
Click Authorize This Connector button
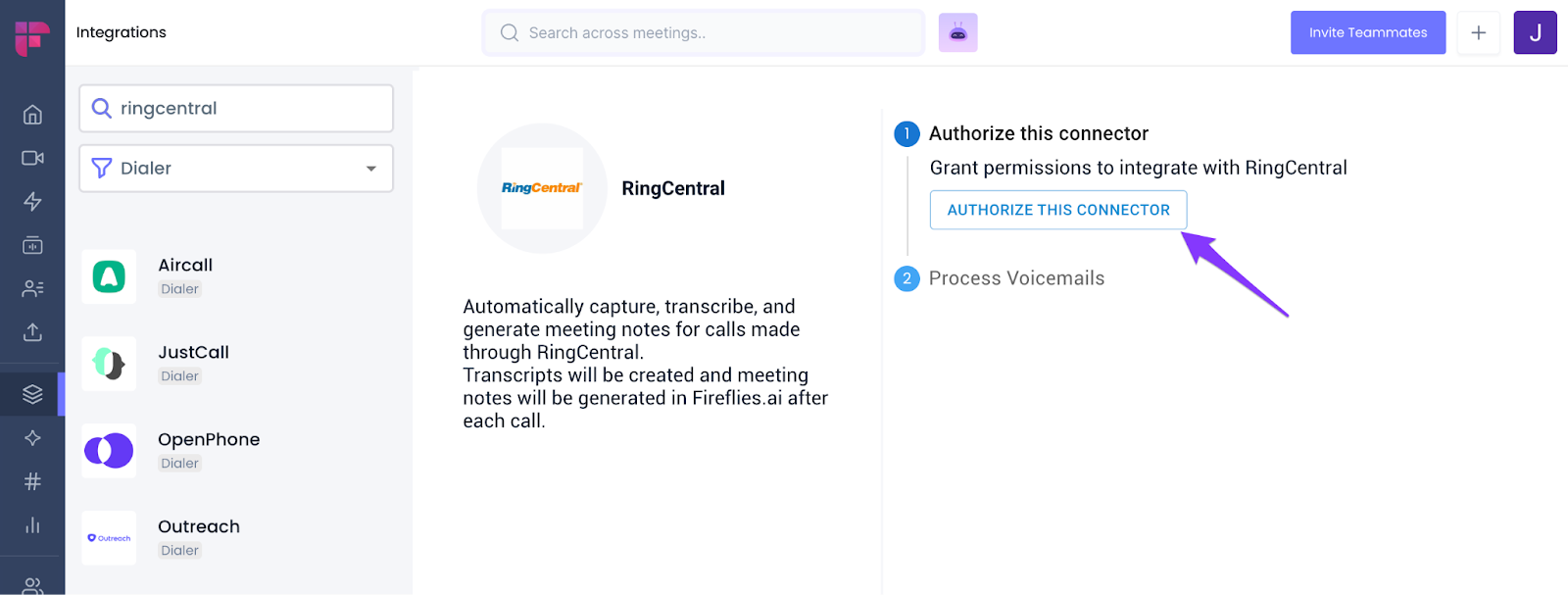point(1057,209)
